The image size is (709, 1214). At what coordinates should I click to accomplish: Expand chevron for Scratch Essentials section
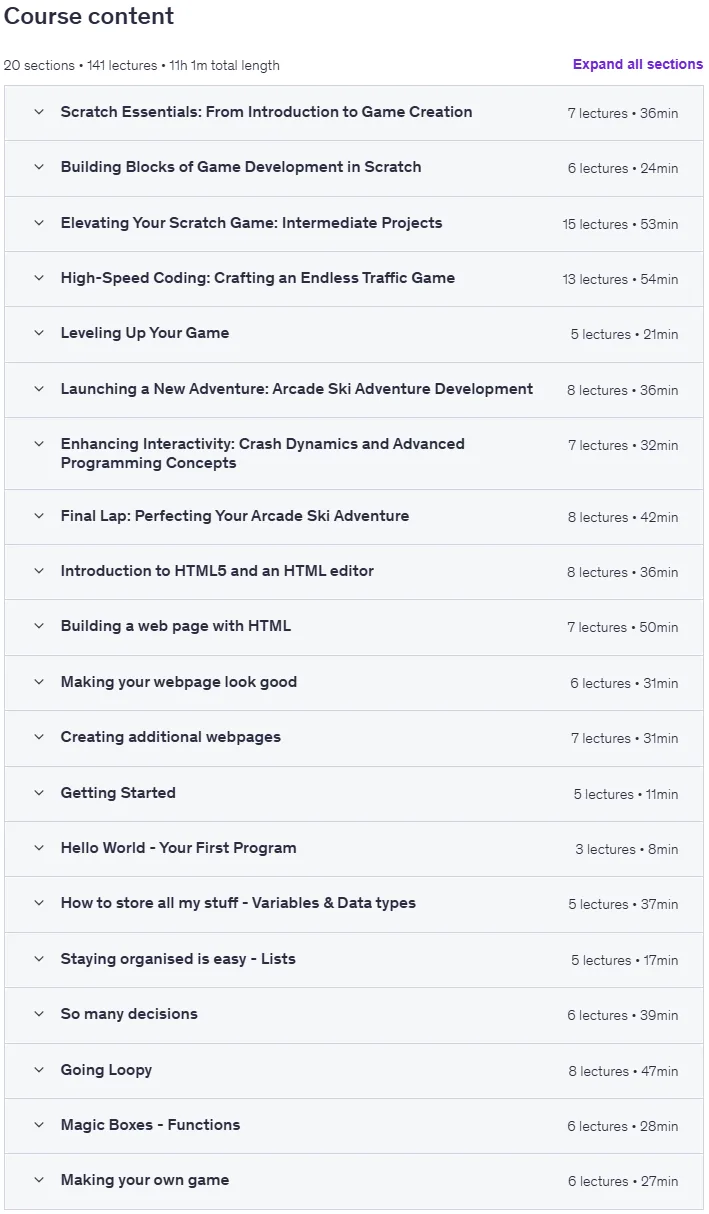(39, 112)
